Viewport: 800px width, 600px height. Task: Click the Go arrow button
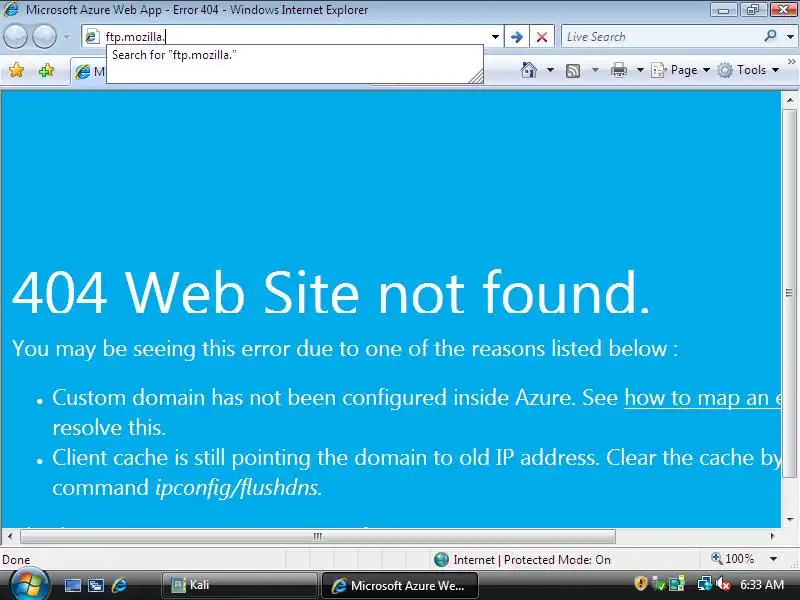(516, 37)
